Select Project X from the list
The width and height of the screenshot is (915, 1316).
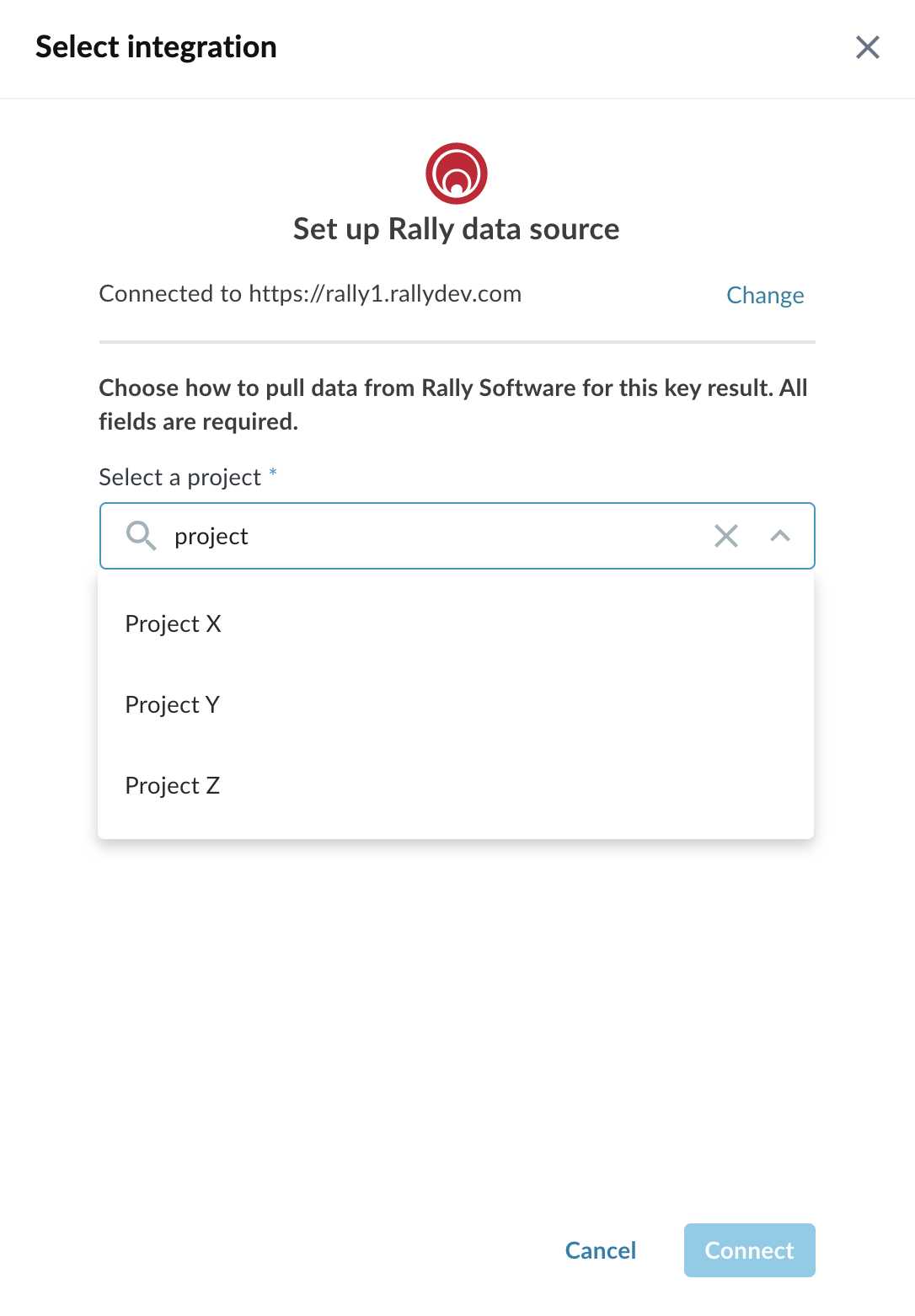pyautogui.click(x=456, y=623)
